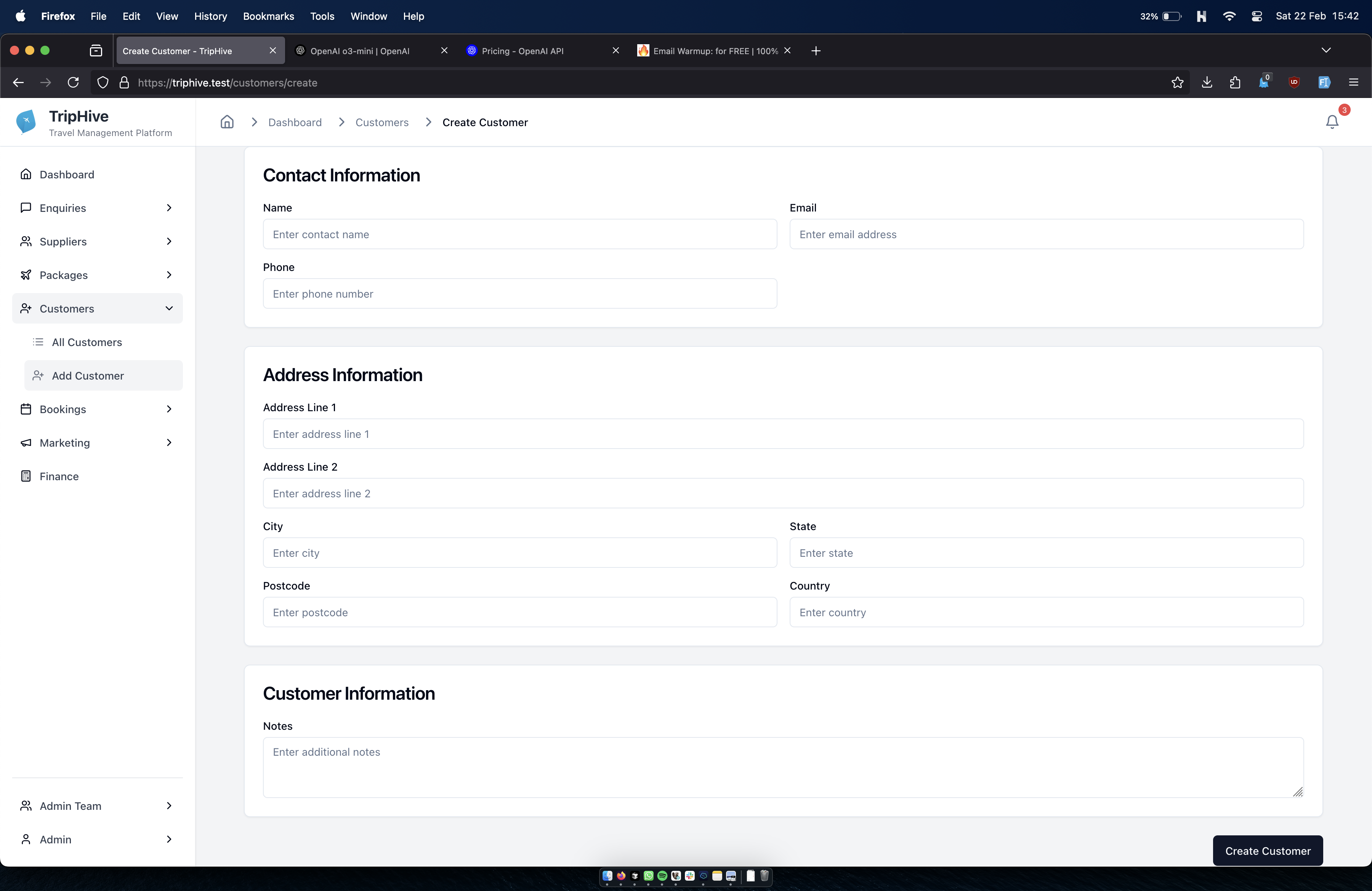This screenshot has height=891, width=1372.
Task: Click the City input field
Action: point(519,552)
